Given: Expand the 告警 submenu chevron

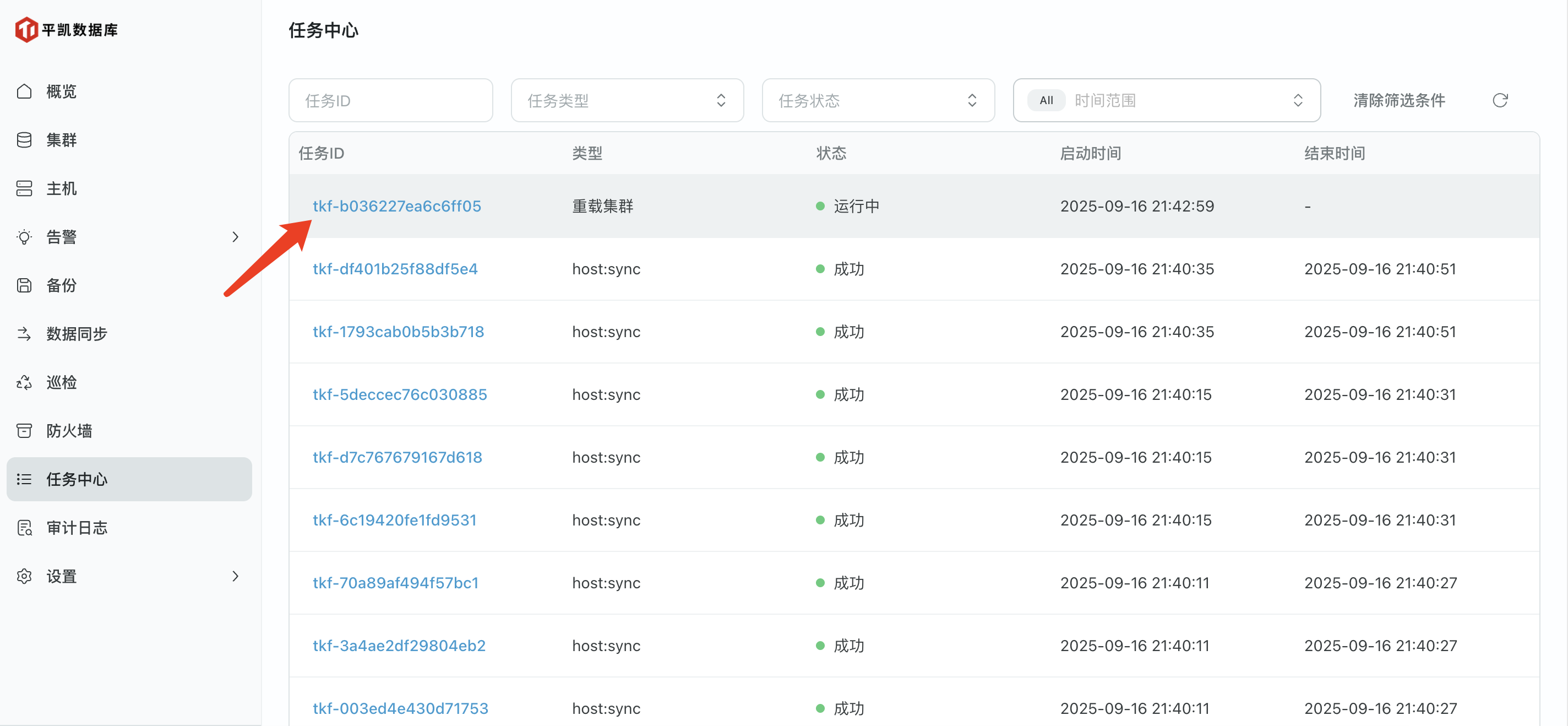Looking at the screenshot, I should [x=235, y=237].
